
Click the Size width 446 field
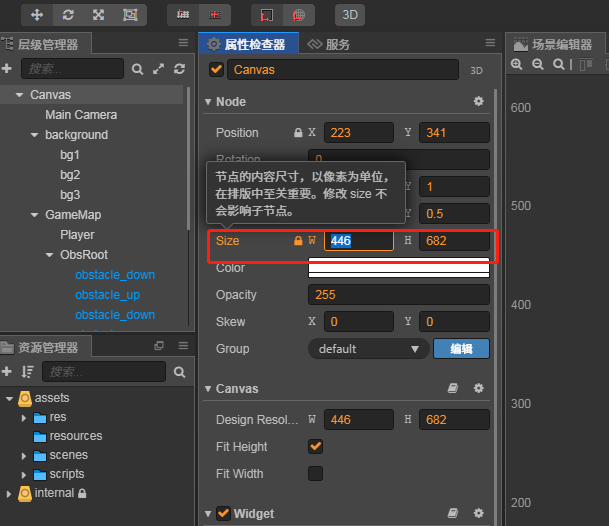click(359, 241)
